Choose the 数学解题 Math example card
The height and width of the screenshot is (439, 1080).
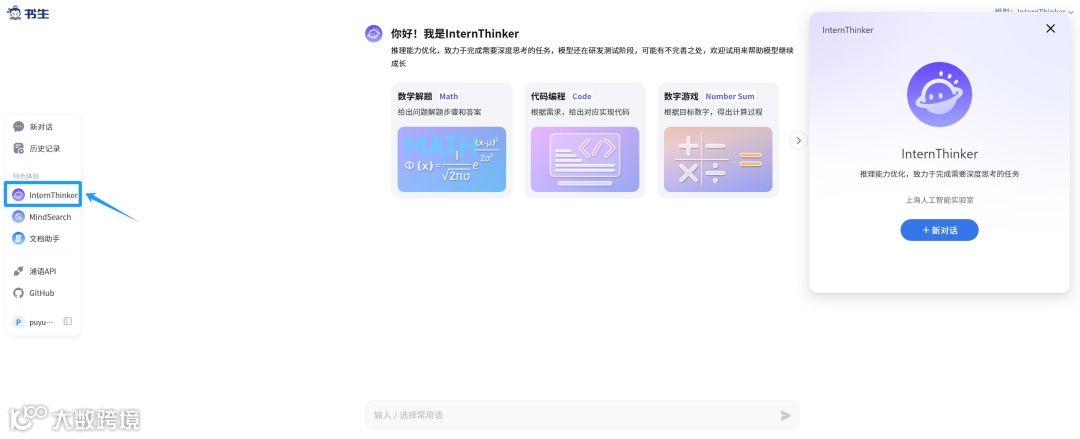pos(452,141)
